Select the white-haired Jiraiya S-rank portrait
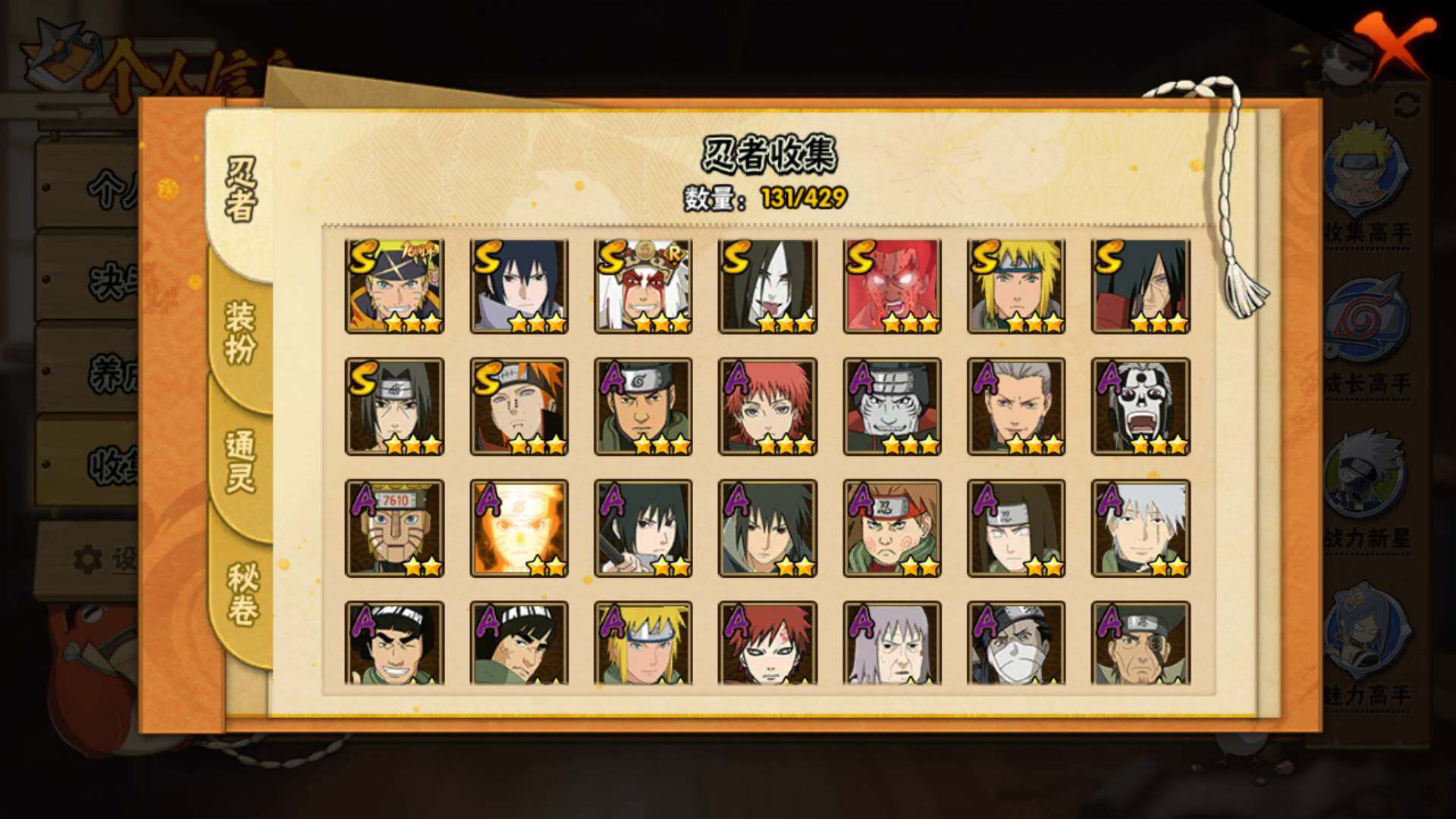Image resolution: width=1456 pixels, height=819 pixels. click(x=643, y=286)
